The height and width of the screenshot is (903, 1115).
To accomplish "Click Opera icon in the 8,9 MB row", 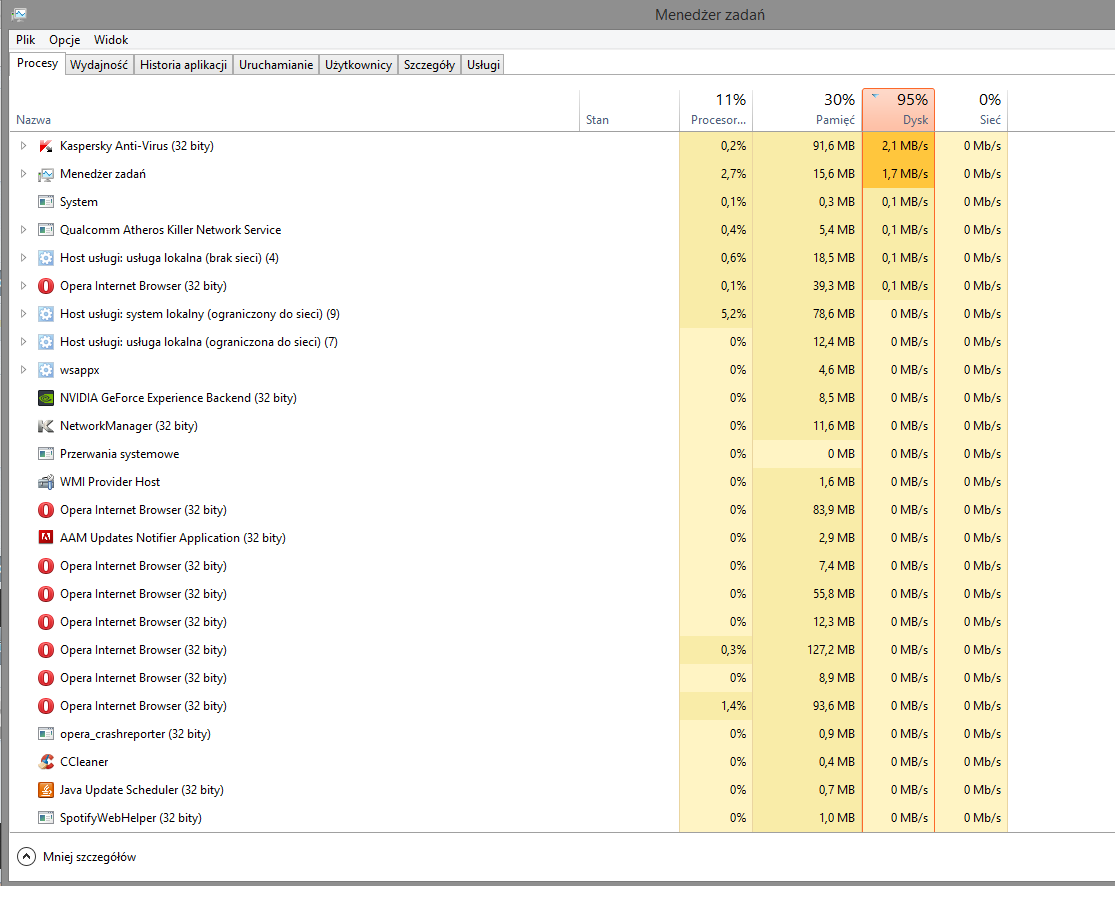I will point(46,678).
